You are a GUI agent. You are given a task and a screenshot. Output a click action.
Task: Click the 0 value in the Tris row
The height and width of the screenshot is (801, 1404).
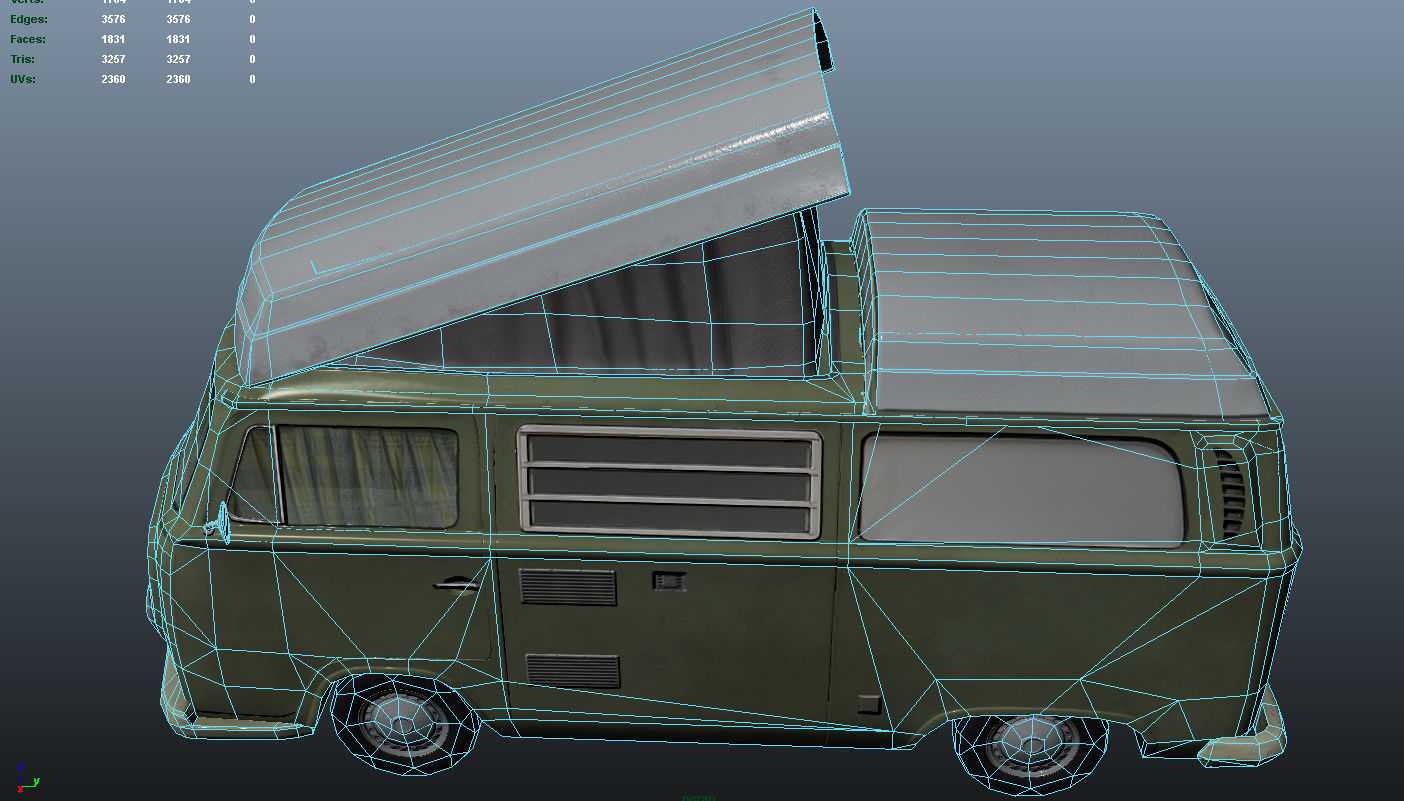pyautogui.click(x=252, y=59)
